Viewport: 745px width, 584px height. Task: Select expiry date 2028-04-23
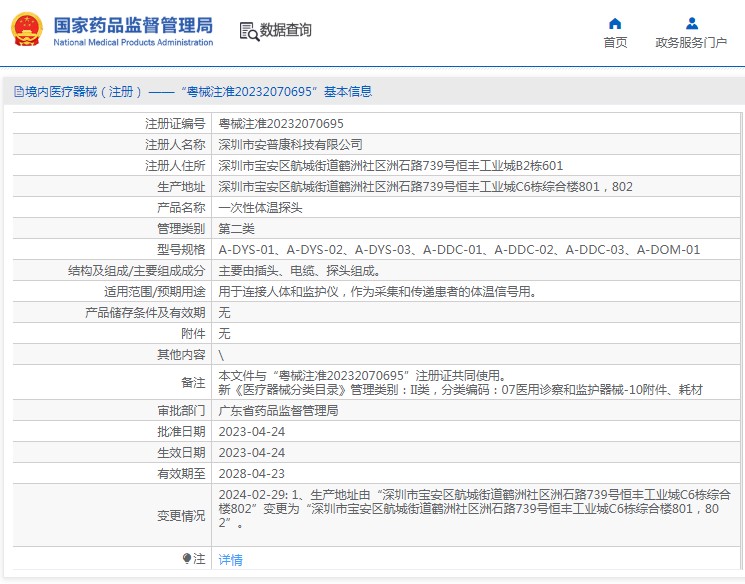(x=251, y=474)
